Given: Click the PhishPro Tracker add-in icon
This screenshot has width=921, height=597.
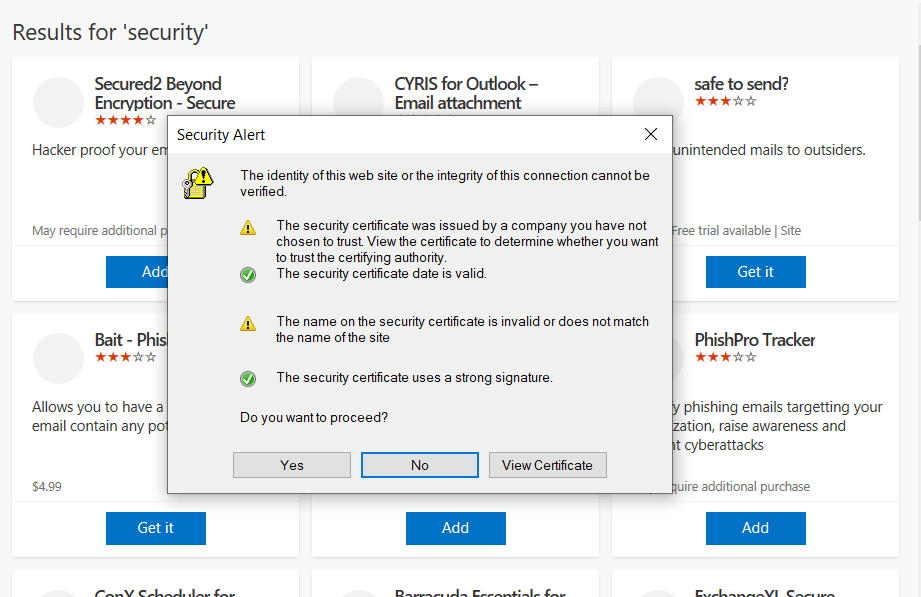Looking at the screenshot, I should tap(658, 358).
